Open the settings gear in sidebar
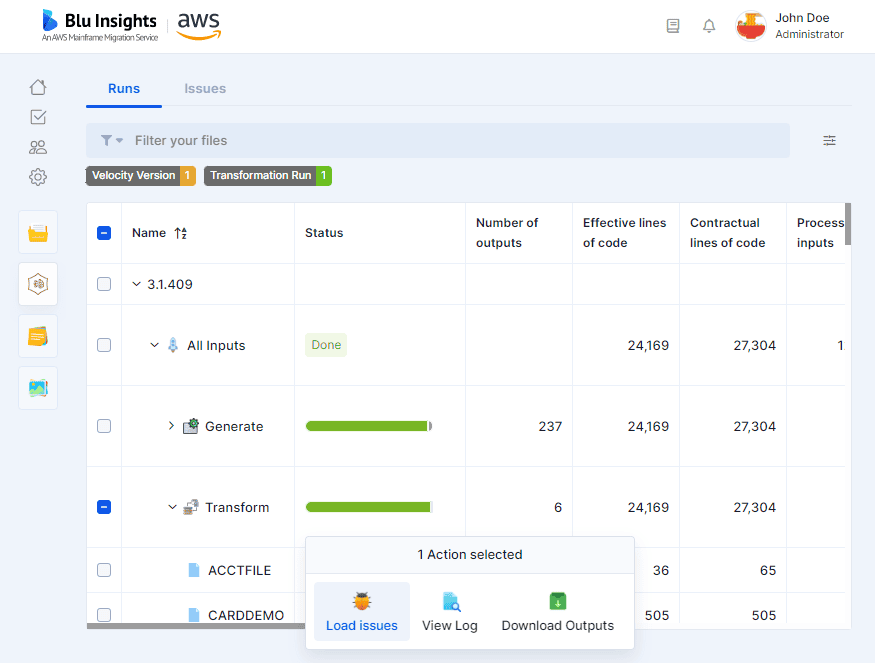 (38, 177)
